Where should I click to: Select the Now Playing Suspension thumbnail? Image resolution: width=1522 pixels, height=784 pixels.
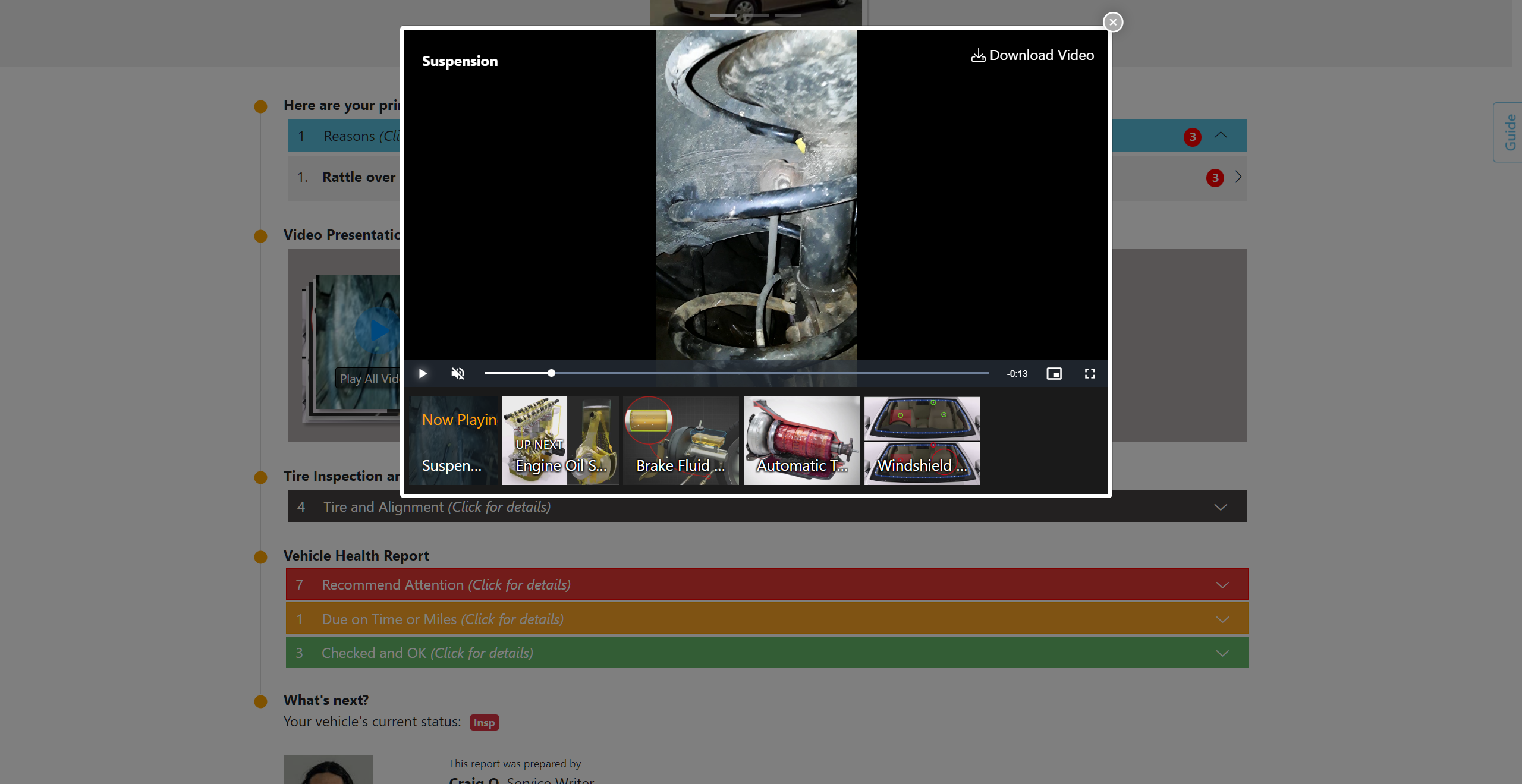tap(454, 440)
